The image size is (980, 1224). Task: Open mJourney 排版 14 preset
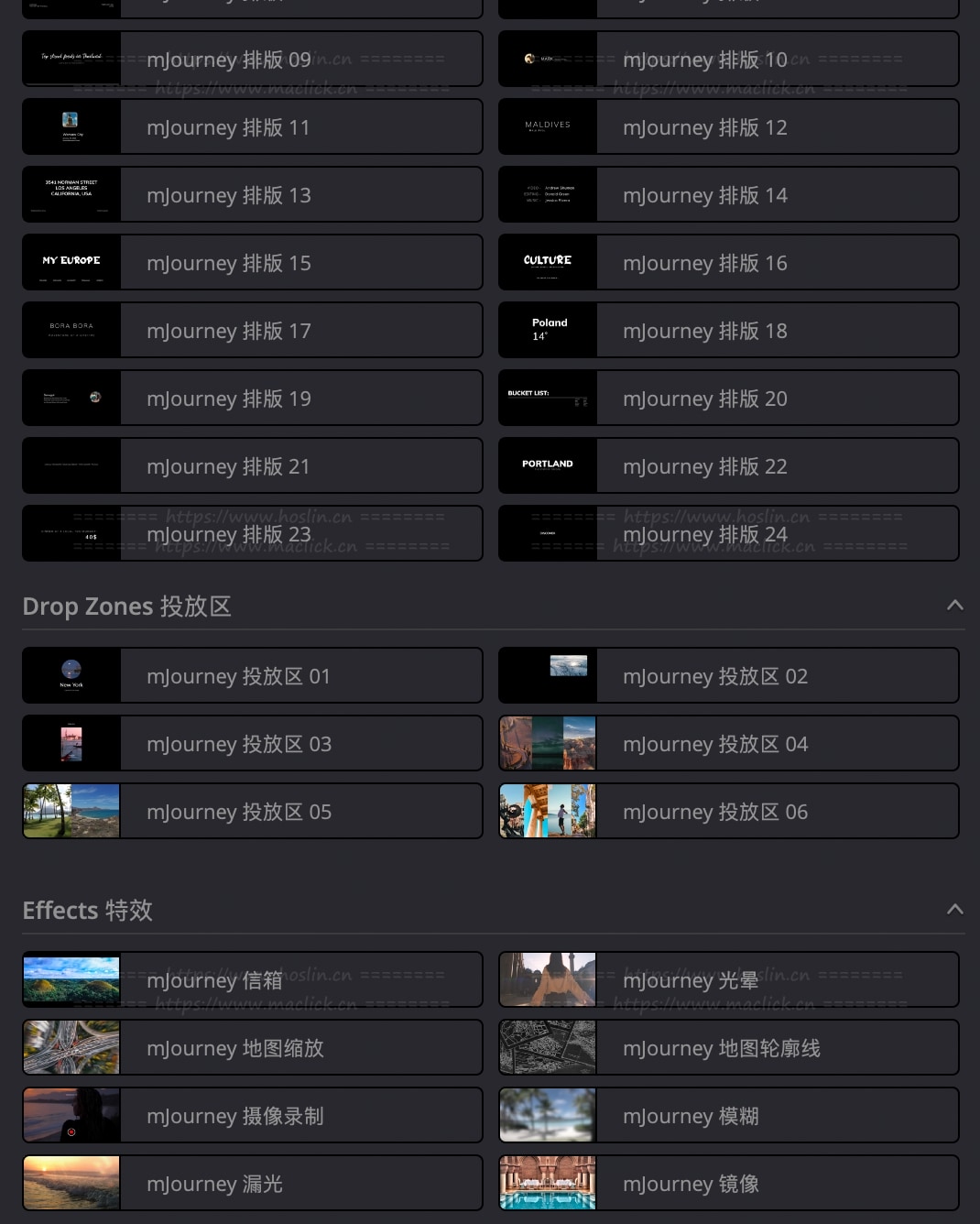pos(729,194)
